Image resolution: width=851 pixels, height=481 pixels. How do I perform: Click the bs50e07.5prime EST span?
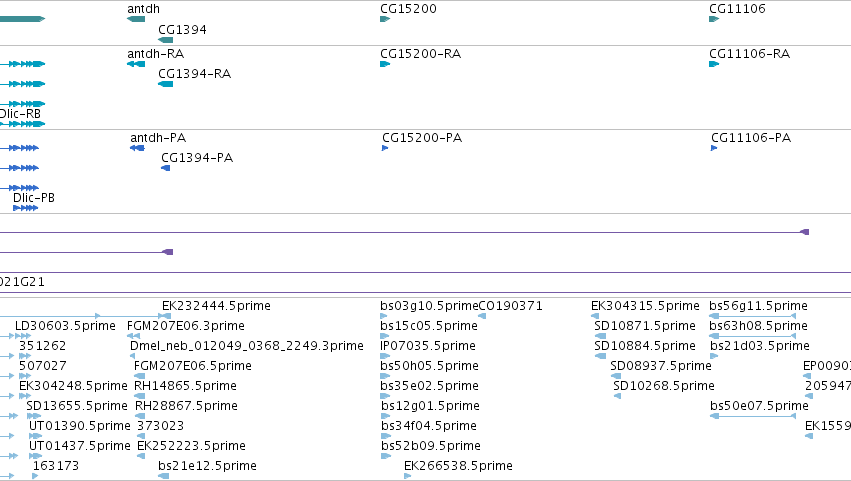(x=753, y=416)
